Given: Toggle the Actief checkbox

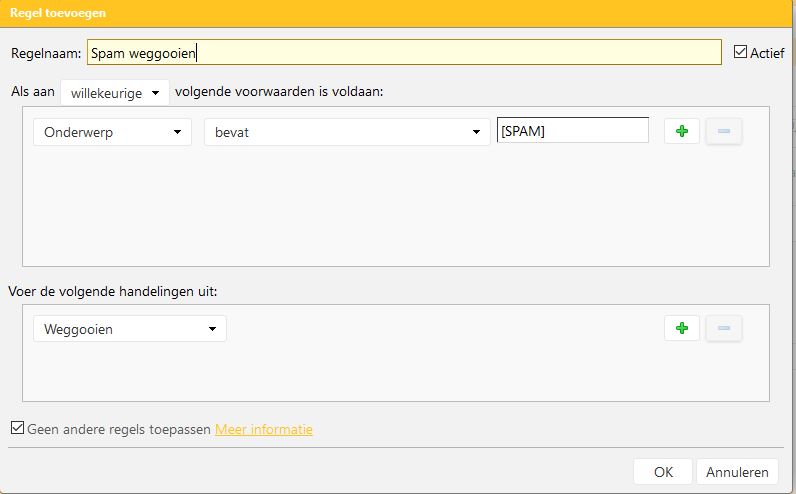Looking at the screenshot, I should [x=741, y=52].
